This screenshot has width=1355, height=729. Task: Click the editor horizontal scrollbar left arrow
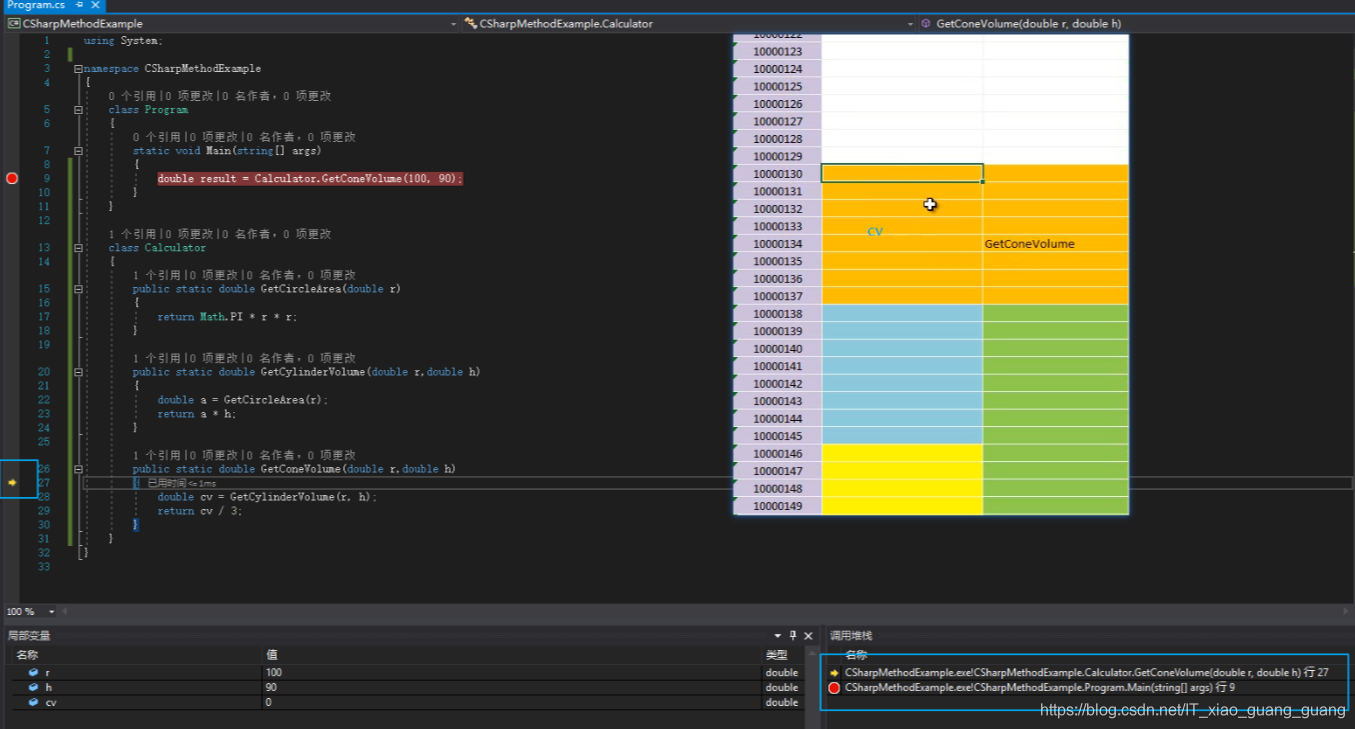pos(66,611)
